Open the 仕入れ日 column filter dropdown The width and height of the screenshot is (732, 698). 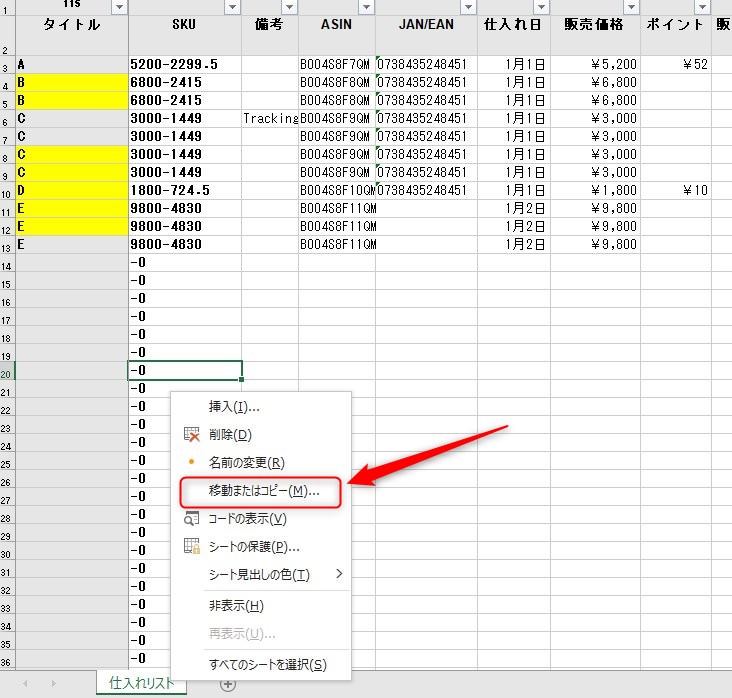pyautogui.click(x=541, y=7)
